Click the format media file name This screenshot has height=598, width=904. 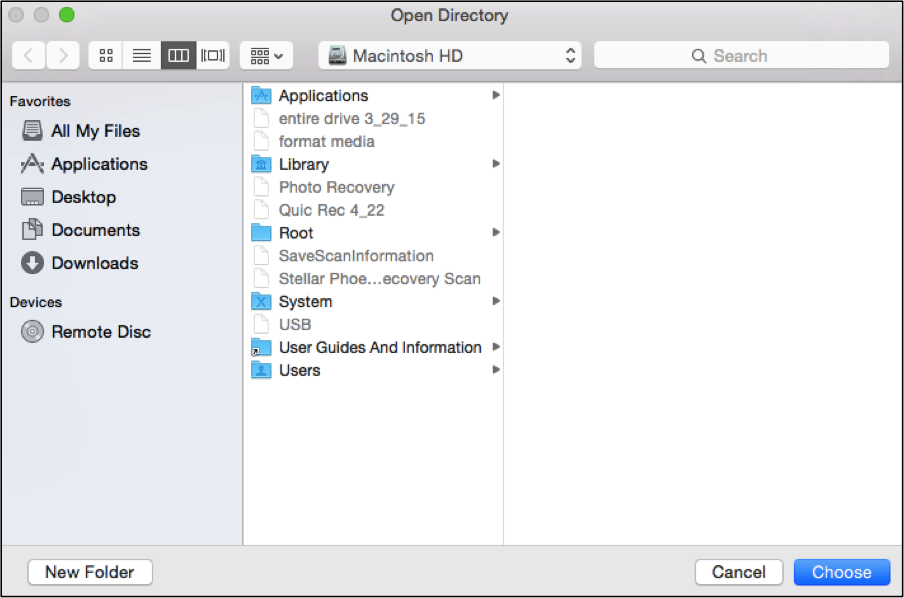click(327, 141)
